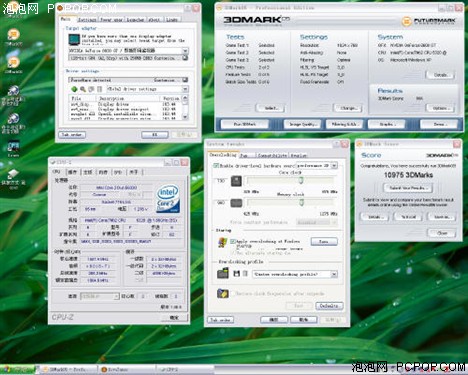468x375 pixels.
Task: Open the 3DMark06 desktop shortcut icon
Action: point(13,62)
